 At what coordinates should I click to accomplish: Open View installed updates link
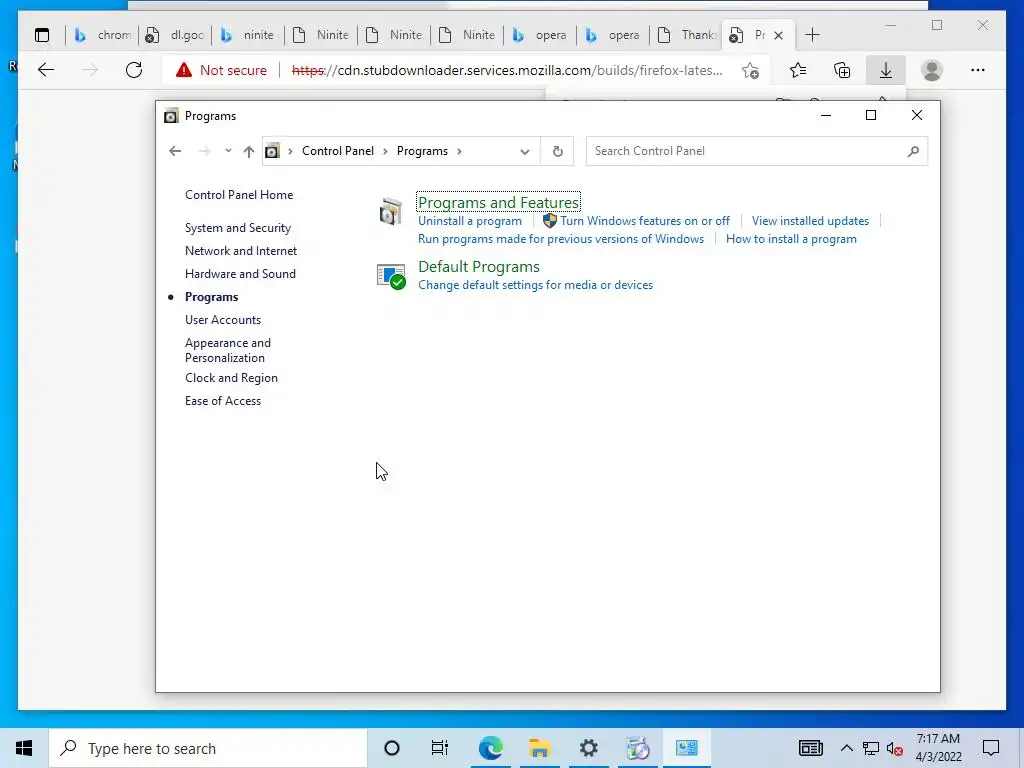(x=810, y=221)
